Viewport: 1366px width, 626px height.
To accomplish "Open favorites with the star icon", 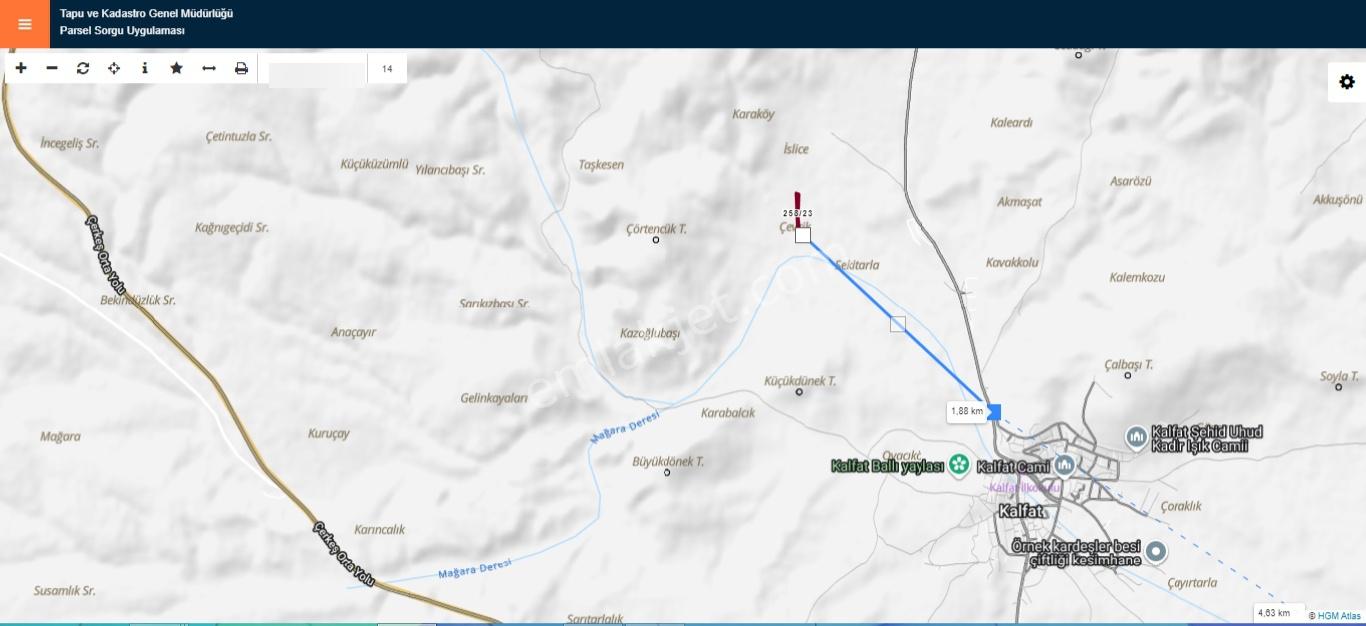I will (177, 68).
